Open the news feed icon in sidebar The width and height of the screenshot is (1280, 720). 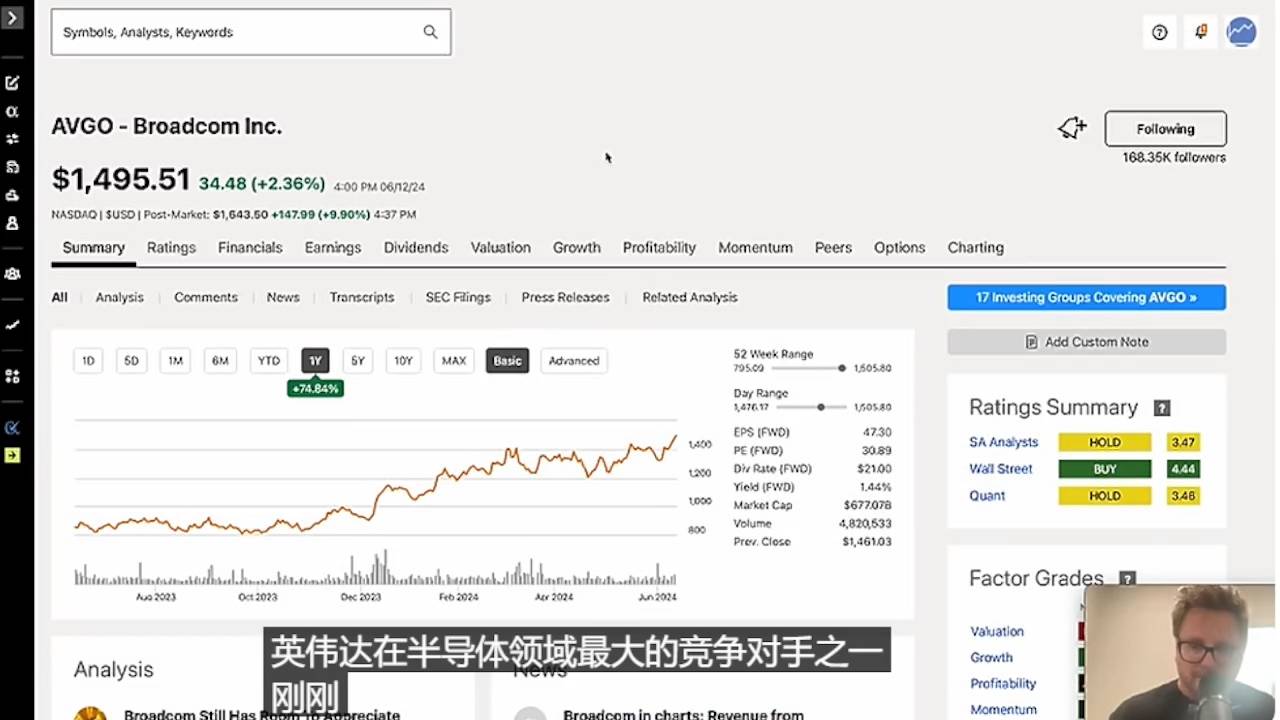click(x=12, y=167)
